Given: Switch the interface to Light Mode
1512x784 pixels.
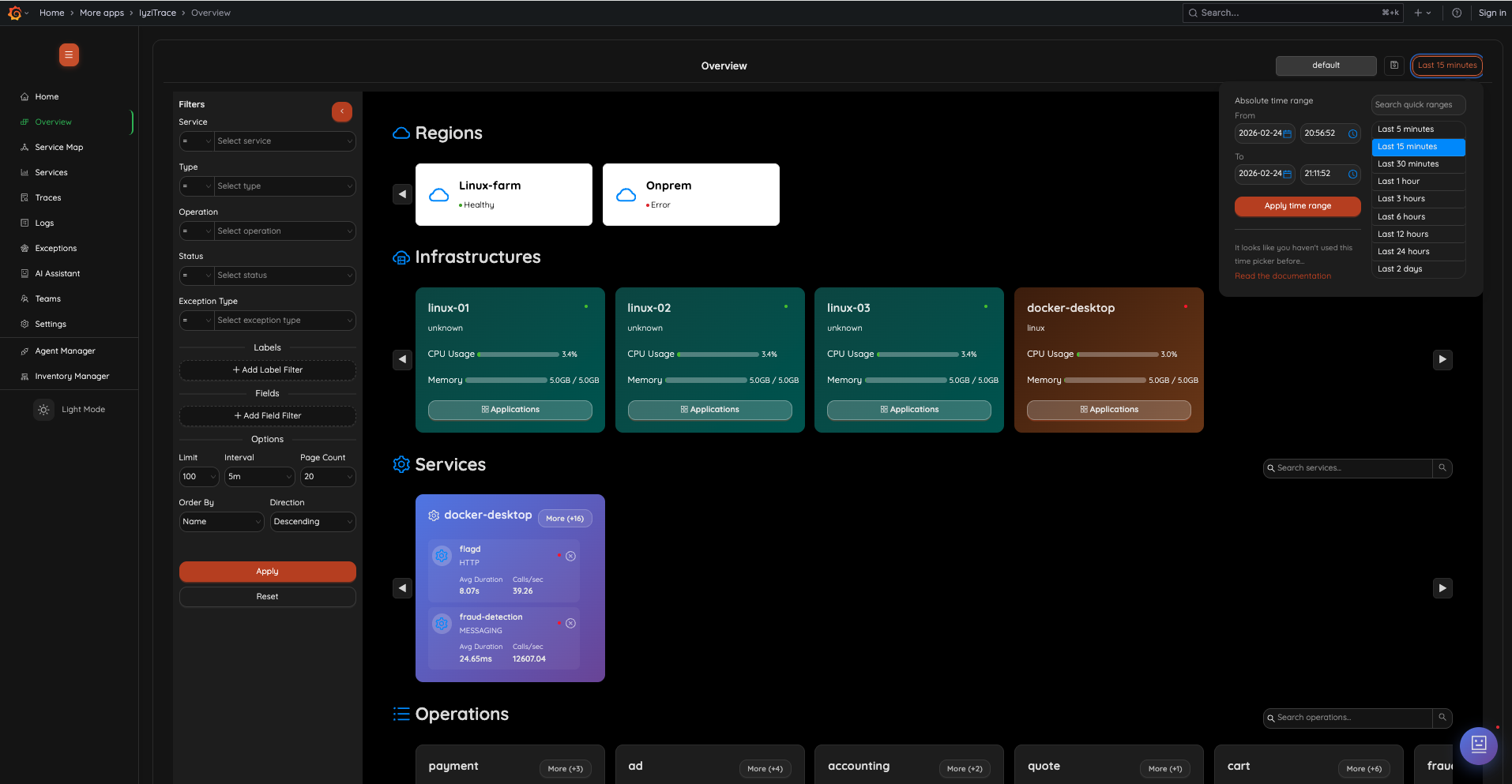Looking at the screenshot, I should 43,410.
